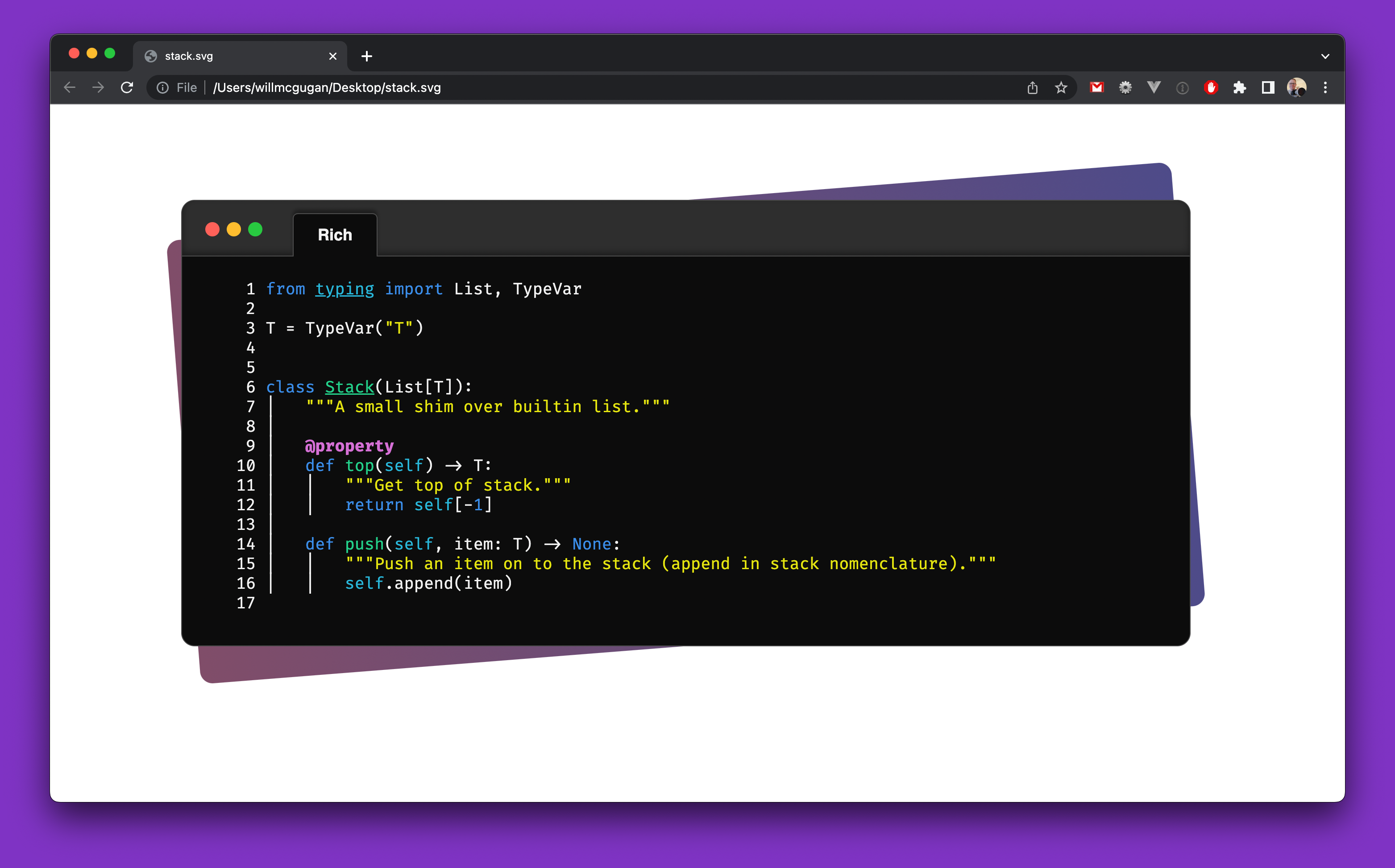Viewport: 1395px width, 868px height.
Task: Switch to the stack.svg tab
Action: pos(230,56)
